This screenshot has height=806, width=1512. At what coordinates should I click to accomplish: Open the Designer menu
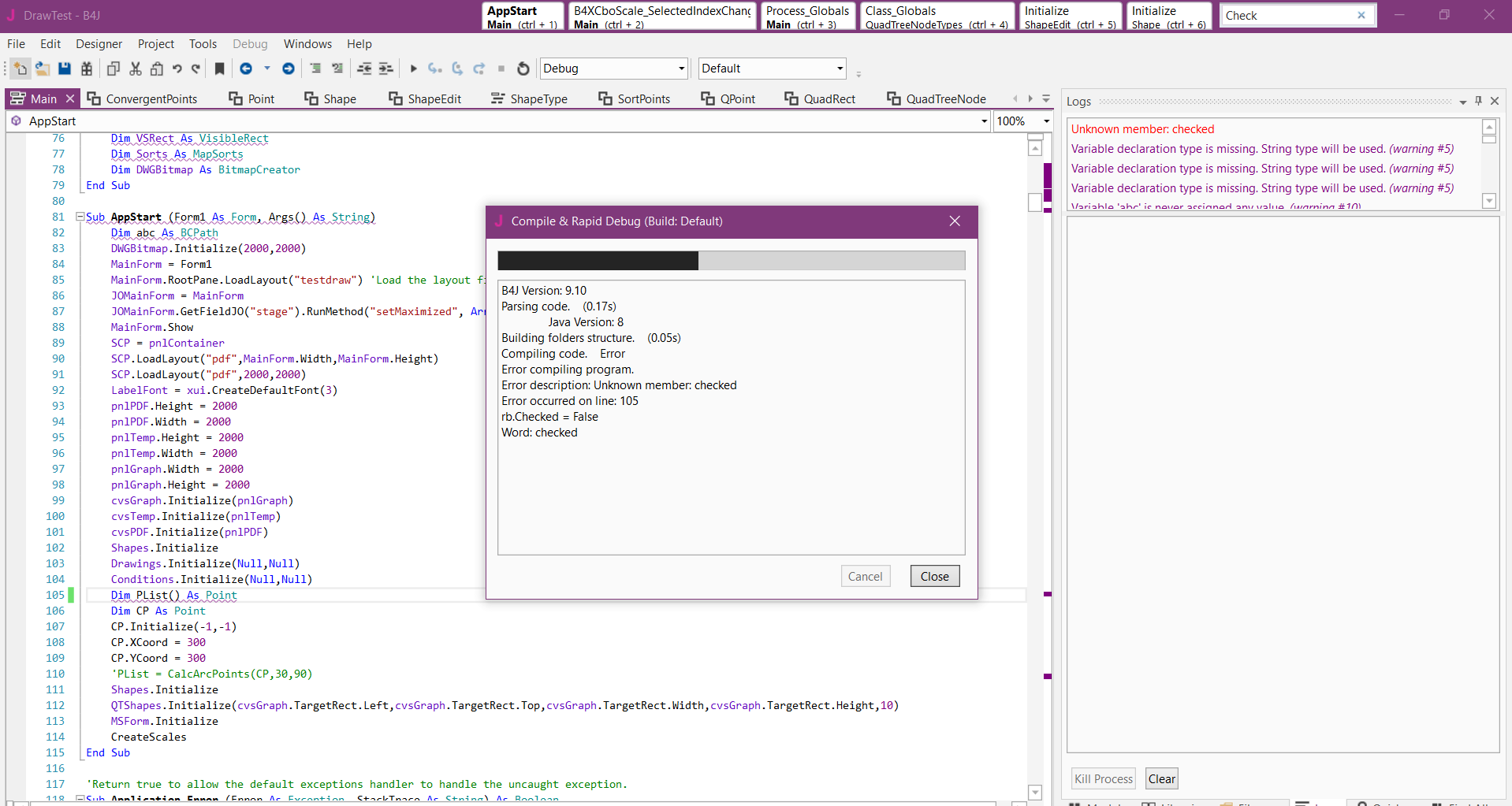[99, 44]
